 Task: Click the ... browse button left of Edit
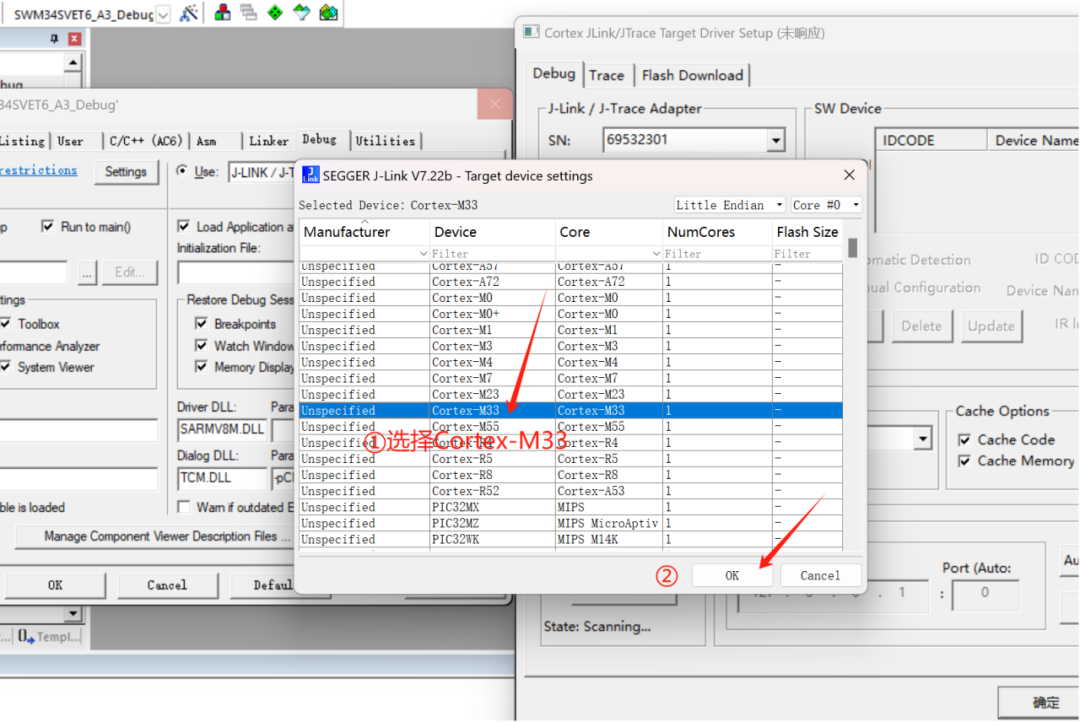coord(87,272)
